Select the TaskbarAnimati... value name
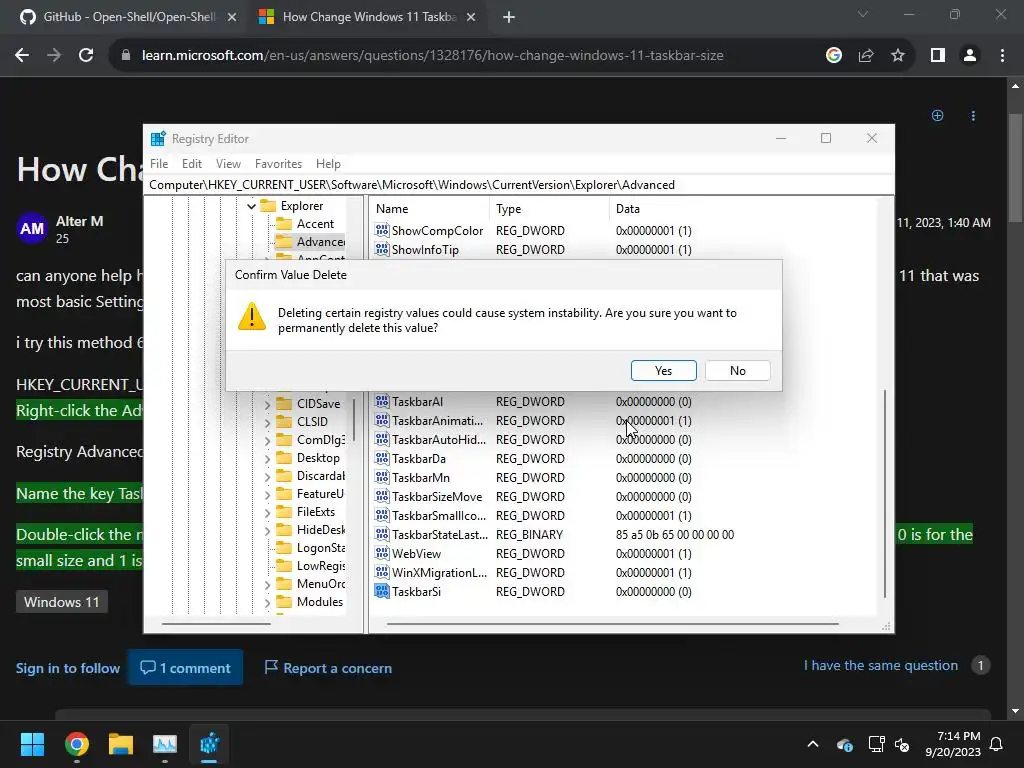 coord(438,421)
